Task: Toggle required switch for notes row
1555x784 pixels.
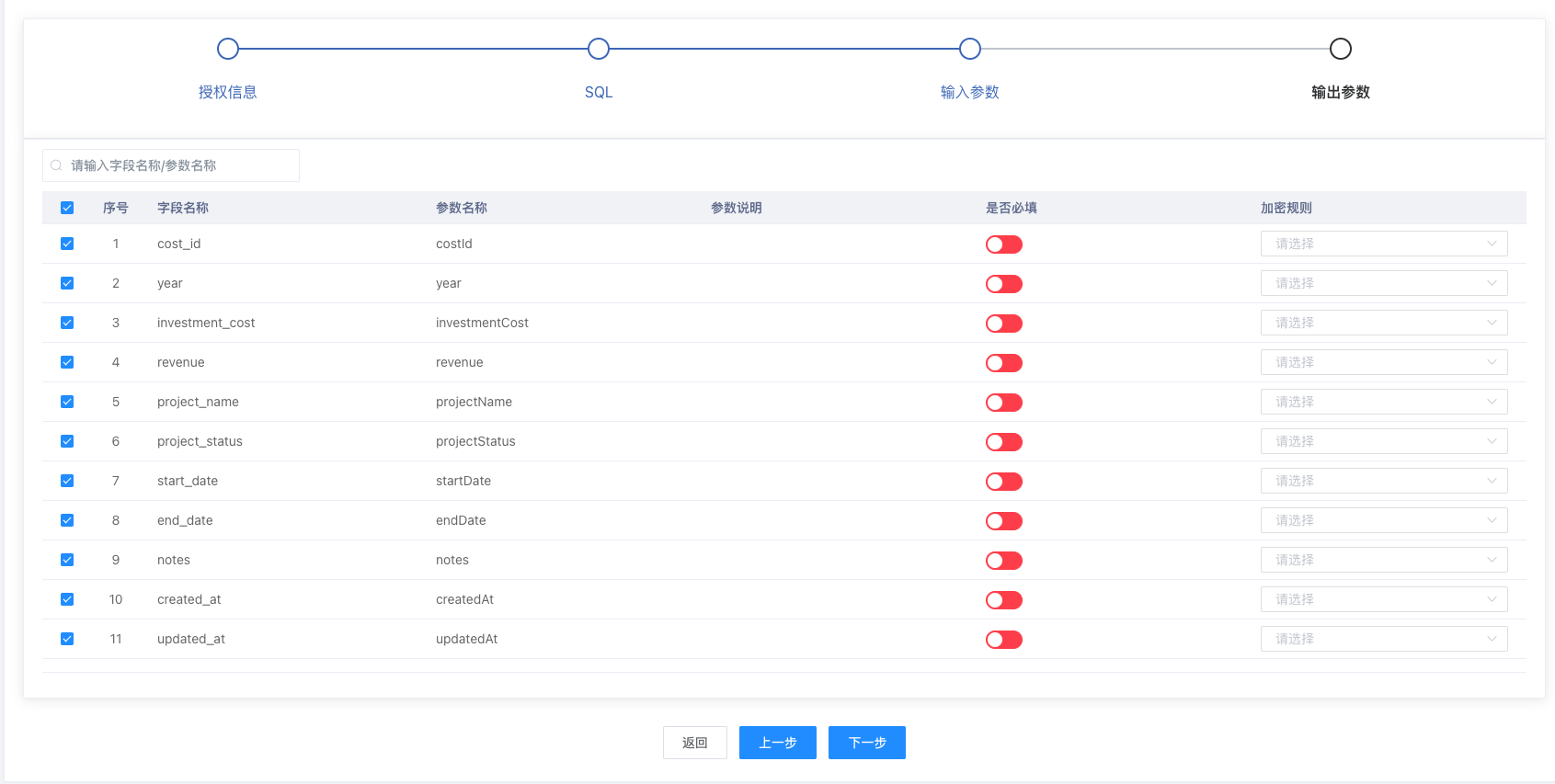Action: [1003, 561]
